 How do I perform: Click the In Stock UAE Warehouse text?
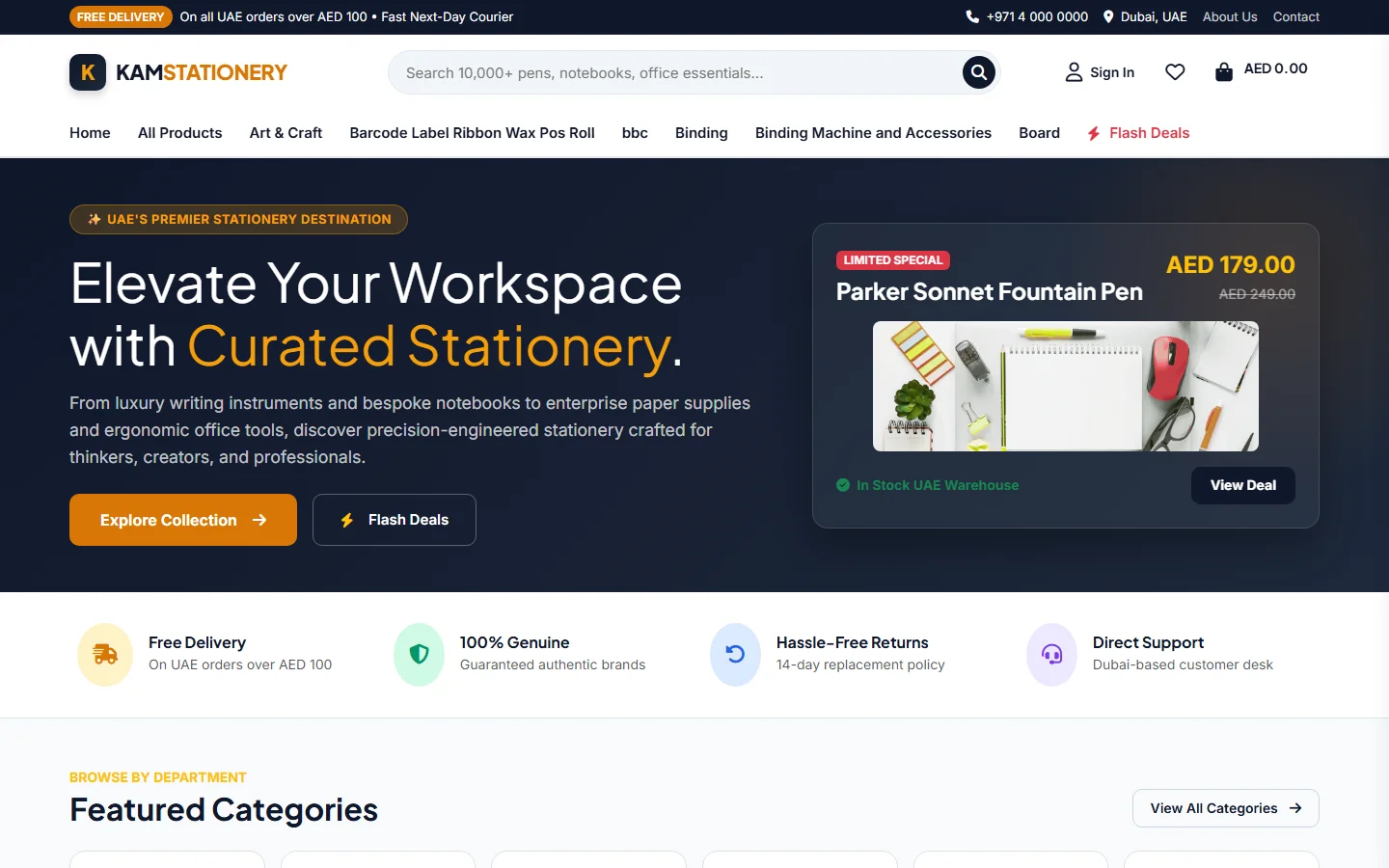click(x=938, y=485)
